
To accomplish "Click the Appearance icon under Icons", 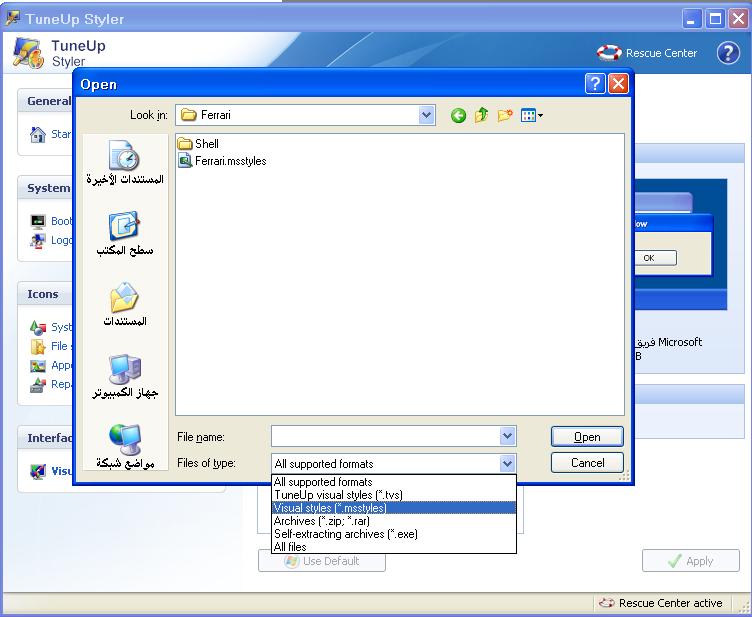I will 38,366.
